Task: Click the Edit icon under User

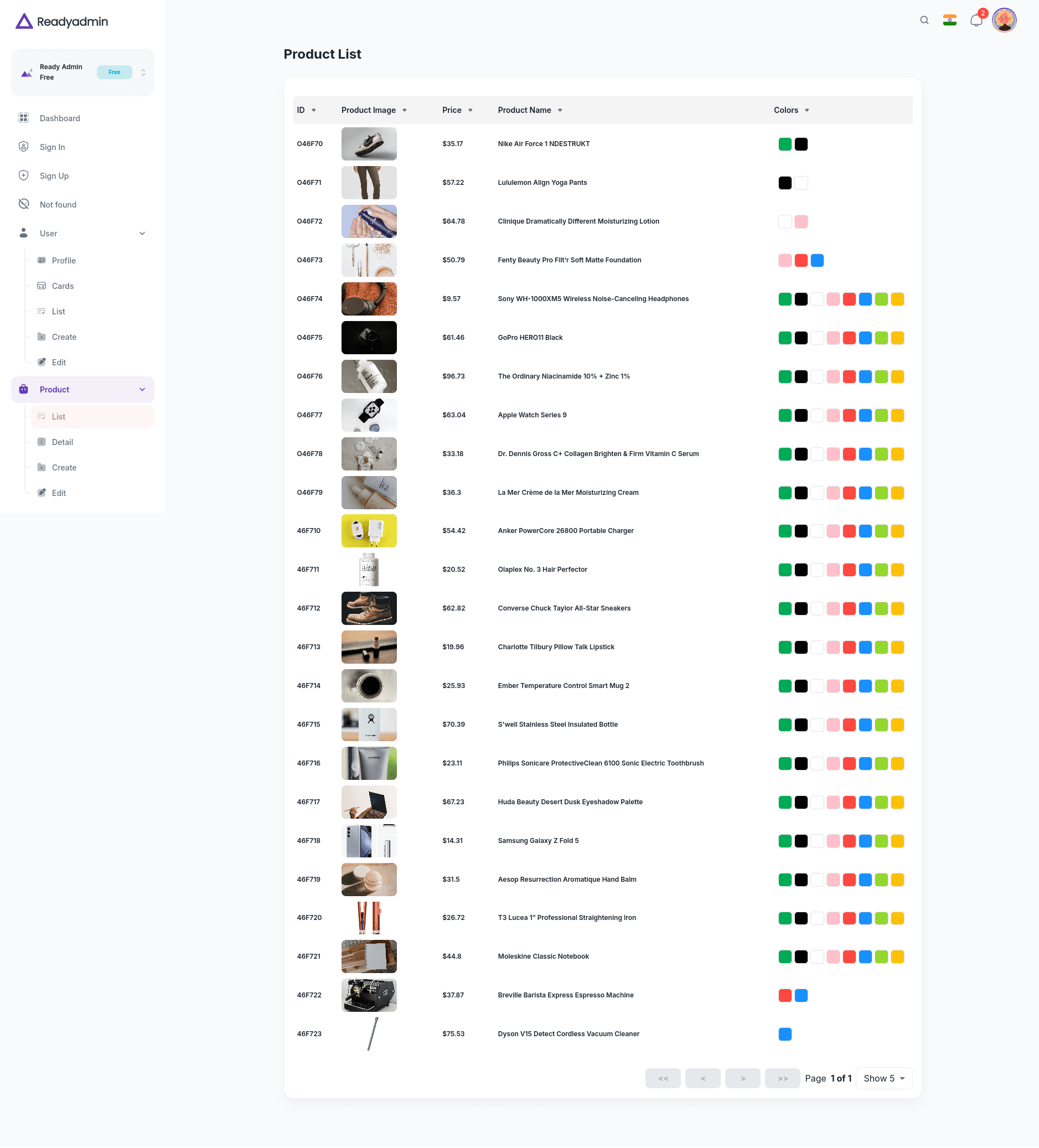Action: pos(42,362)
